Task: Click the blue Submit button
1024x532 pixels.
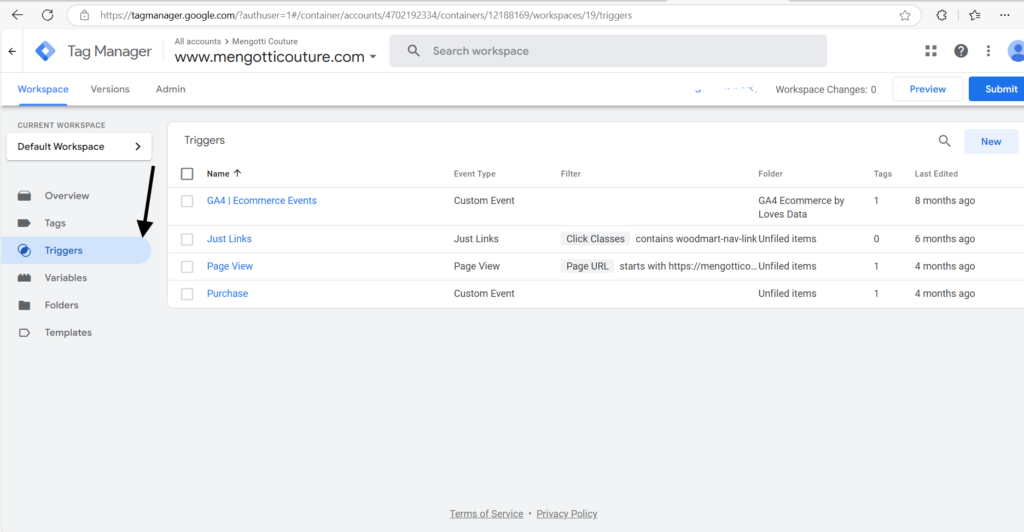Action: pyautogui.click(x=997, y=89)
